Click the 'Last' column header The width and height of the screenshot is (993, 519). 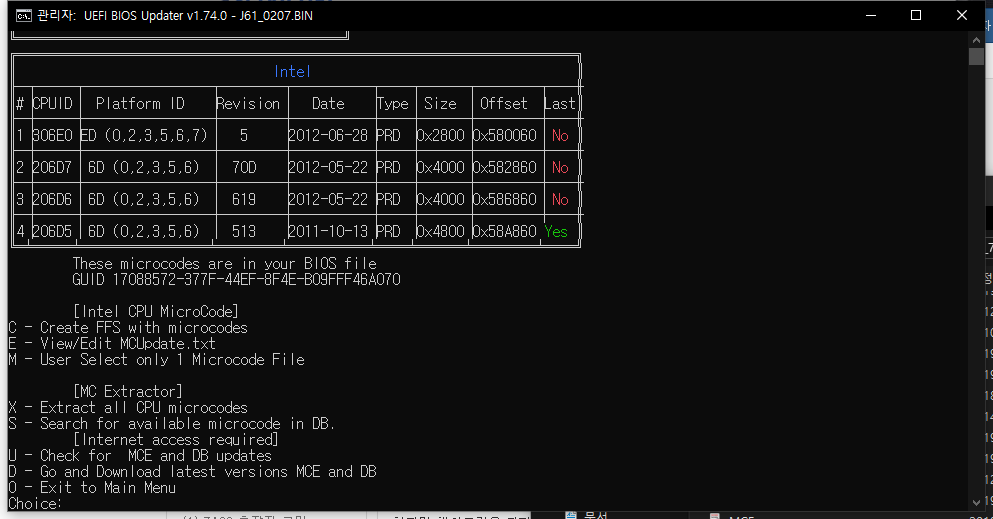[560, 103]
